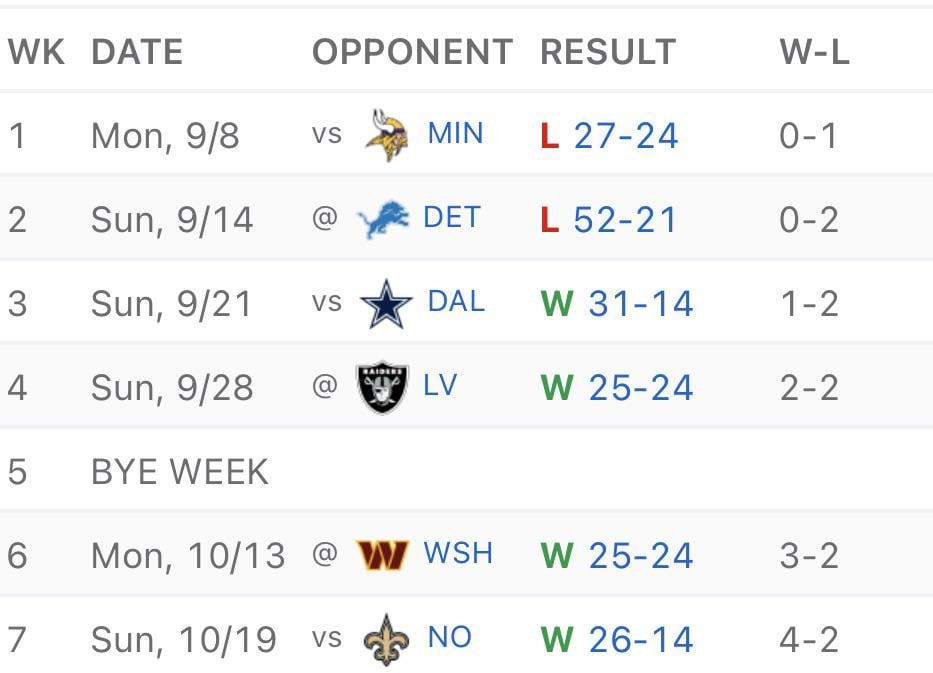Click the W-L column header

815,51
